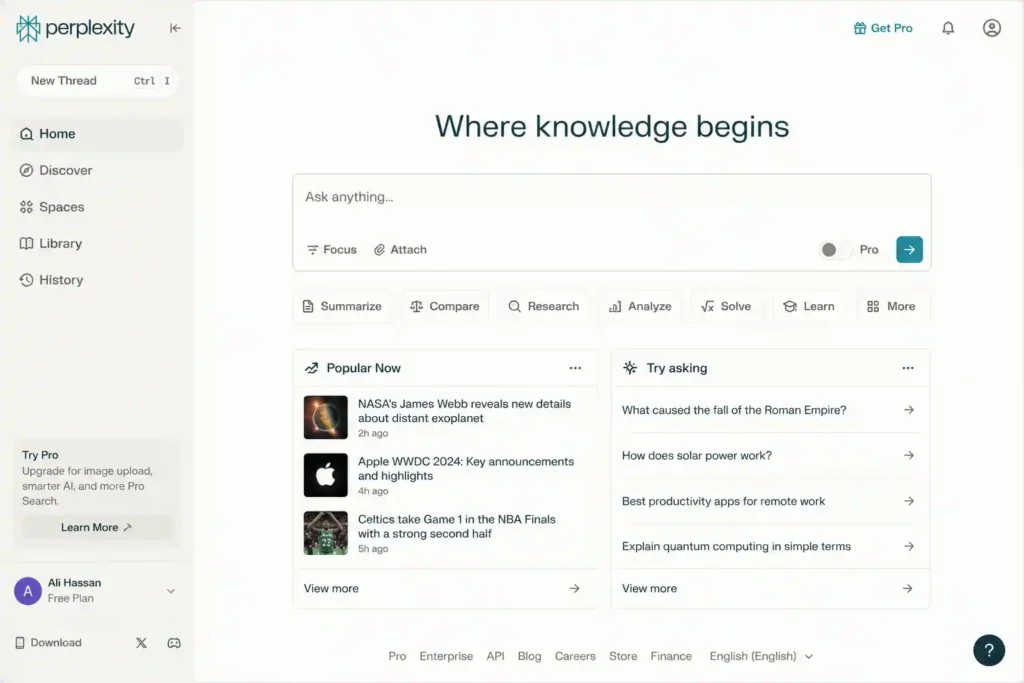Click the Popular Now trending icon
Screen dimensions: 1024x683
tap(312, 368)
